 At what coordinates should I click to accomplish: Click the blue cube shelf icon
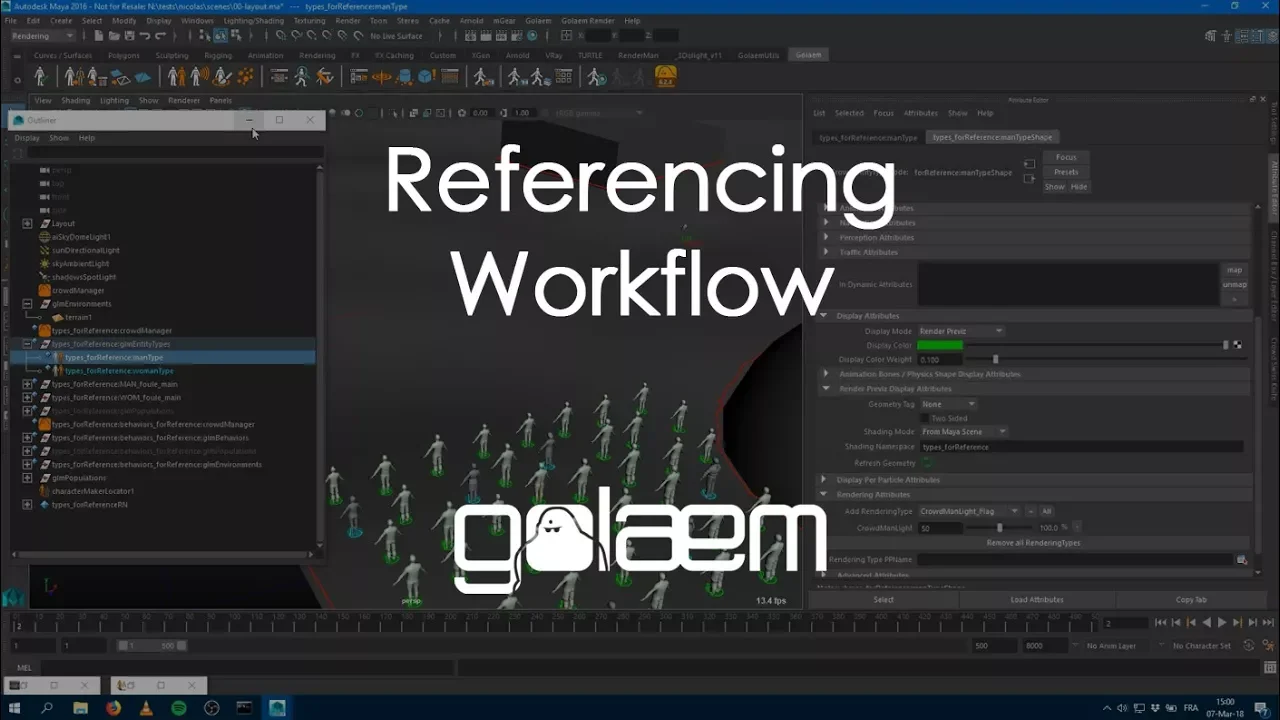[x=425, y=76]
